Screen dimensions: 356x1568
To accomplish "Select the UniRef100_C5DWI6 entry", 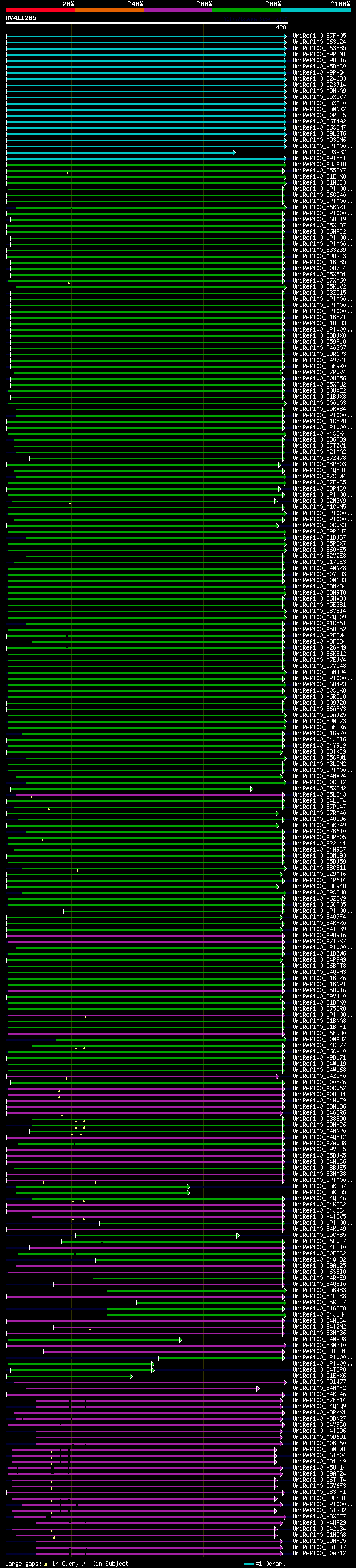I will [319, 991].
